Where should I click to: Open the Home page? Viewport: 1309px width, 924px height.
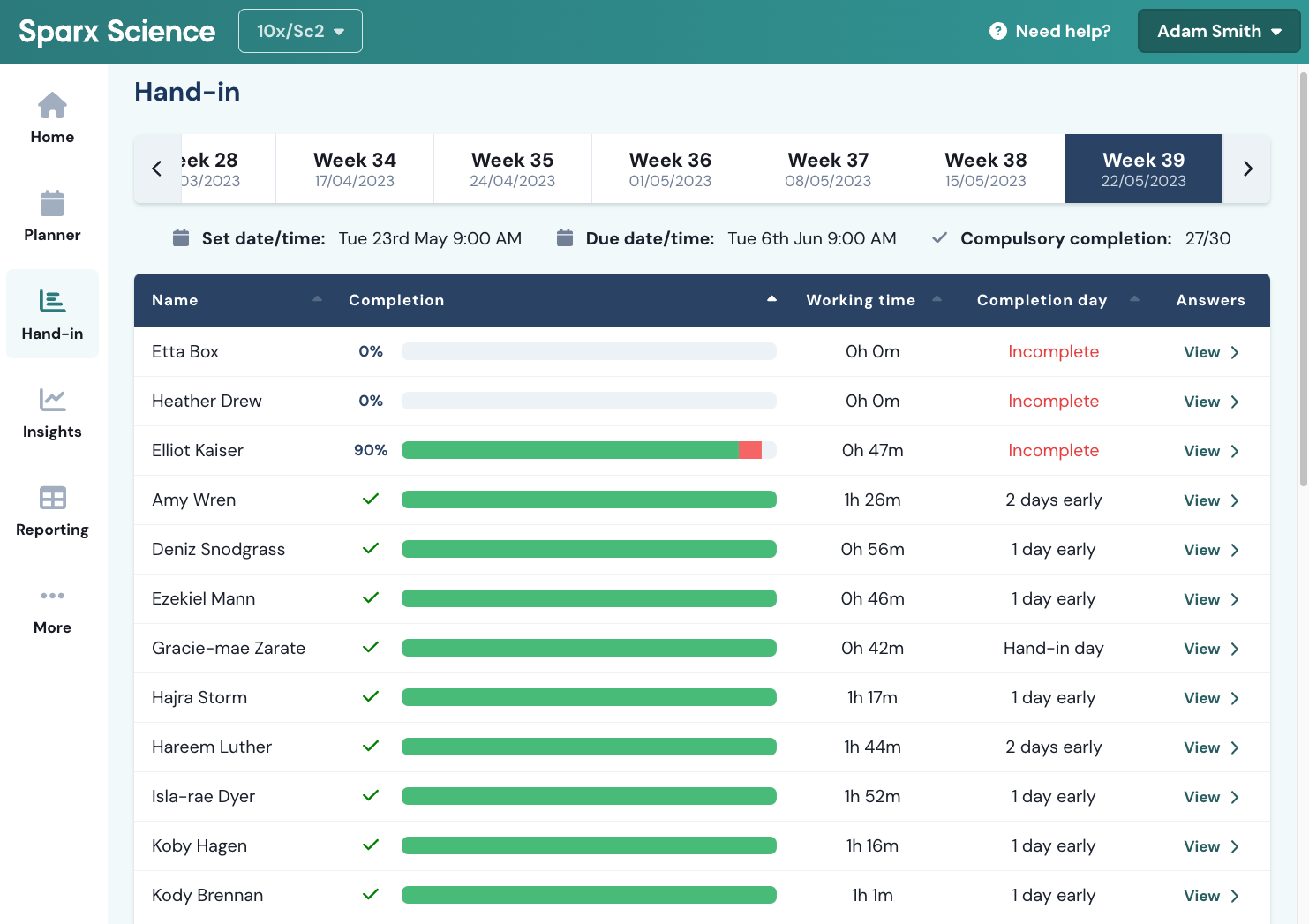click(x=52, y=116)
